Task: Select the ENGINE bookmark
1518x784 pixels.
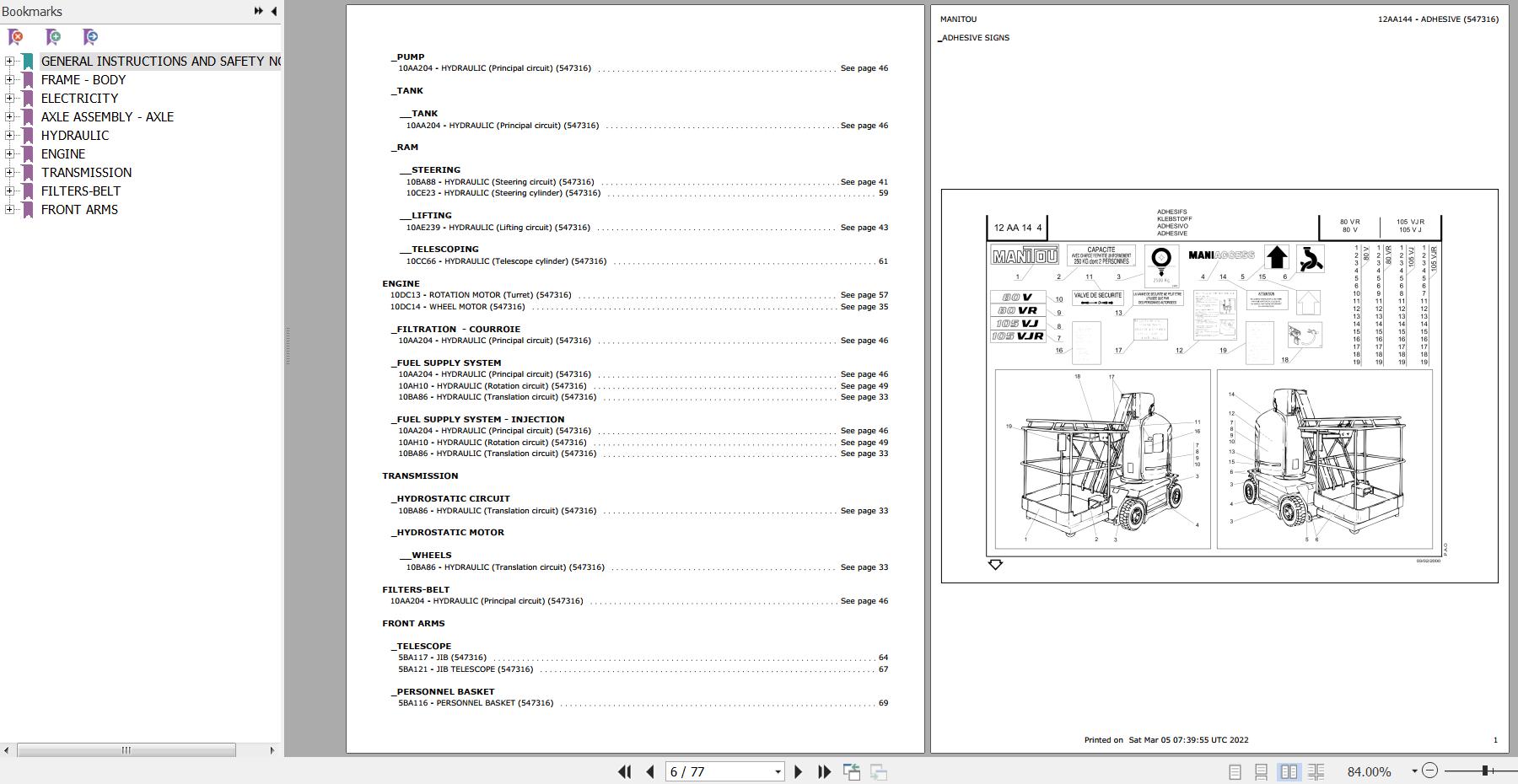Action: 63,154
